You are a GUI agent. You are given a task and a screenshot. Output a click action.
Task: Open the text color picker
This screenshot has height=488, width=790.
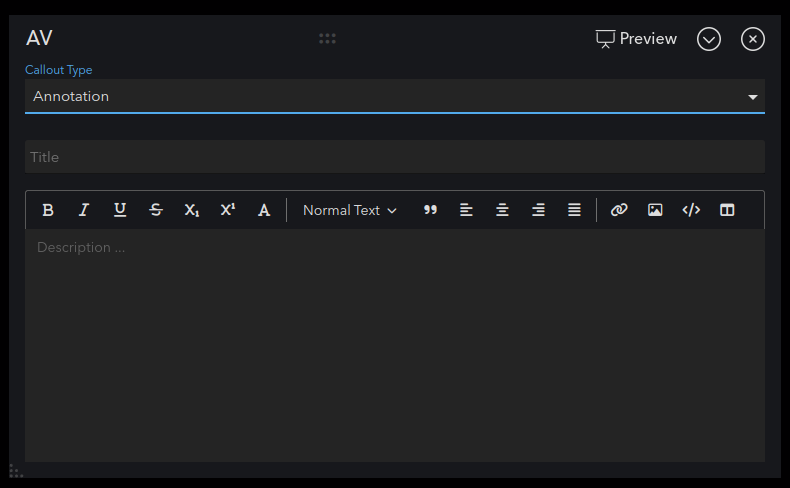click(x=264, y=210)
